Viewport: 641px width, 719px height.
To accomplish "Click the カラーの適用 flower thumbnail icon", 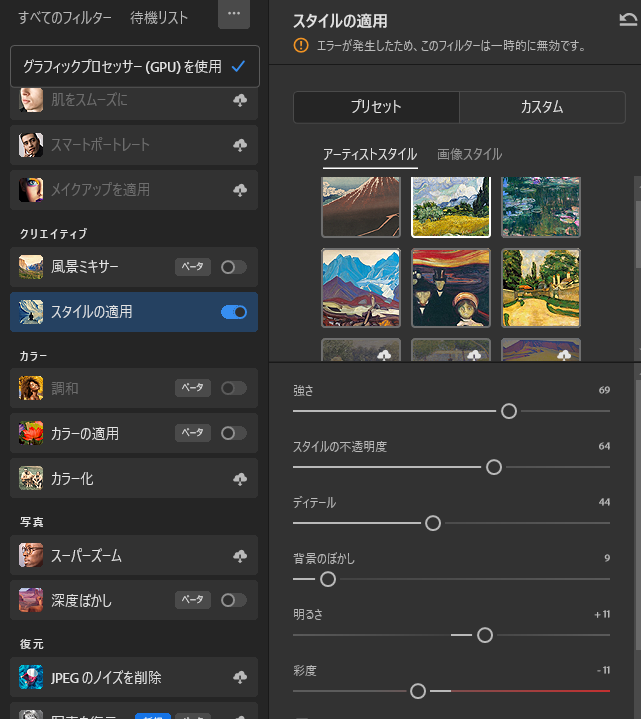I will (x=31, y=433).
